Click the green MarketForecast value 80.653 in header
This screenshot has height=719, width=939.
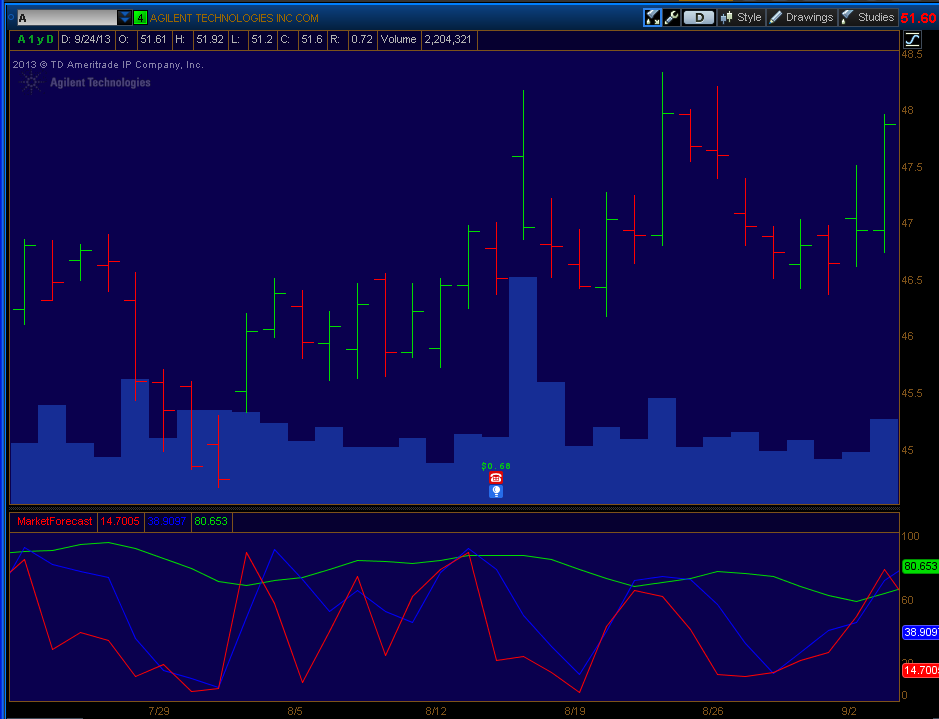pyautogui.click(x=211, y=521)
